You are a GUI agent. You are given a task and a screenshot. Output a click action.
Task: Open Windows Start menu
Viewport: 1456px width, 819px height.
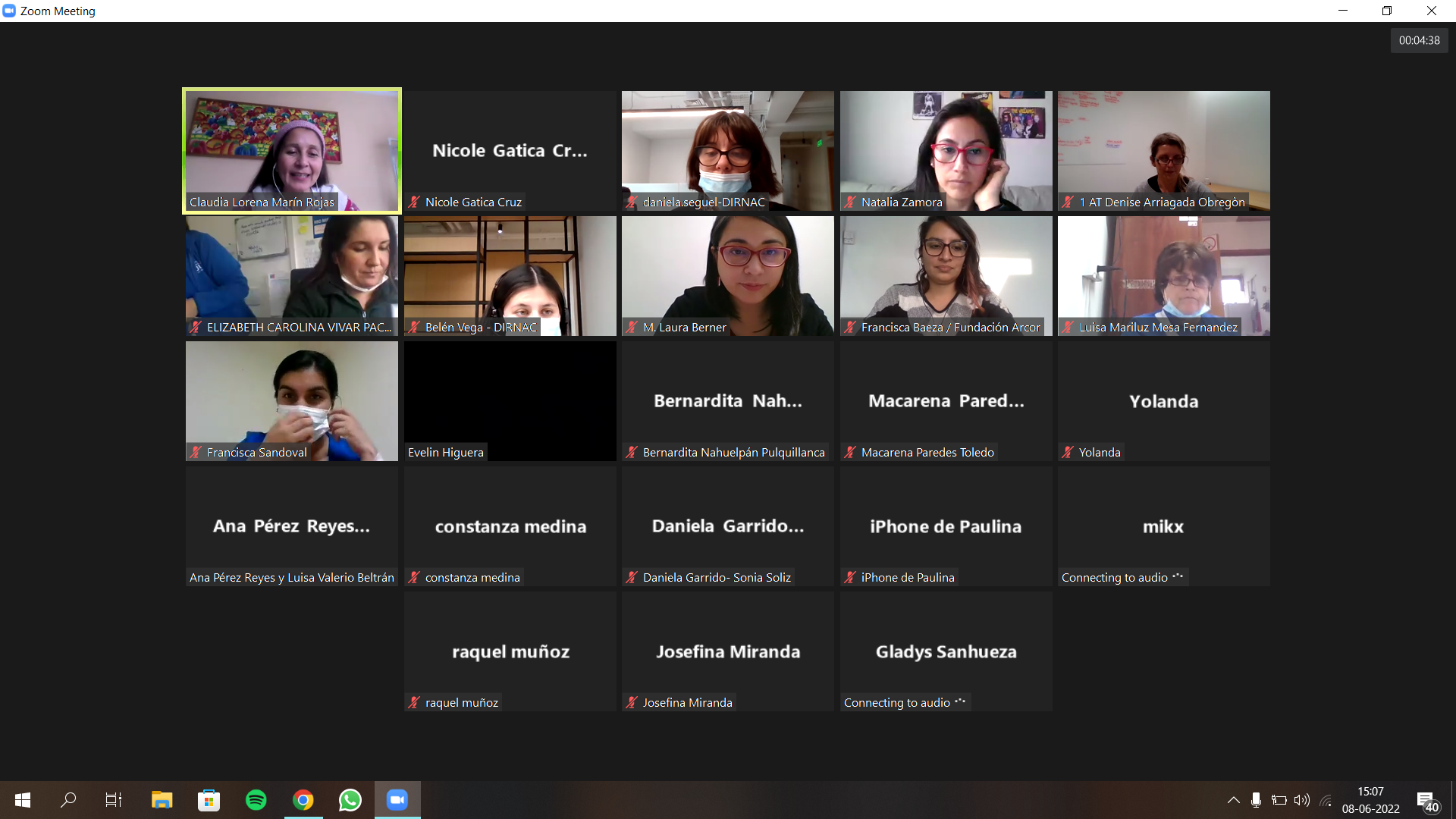point(23,800)
